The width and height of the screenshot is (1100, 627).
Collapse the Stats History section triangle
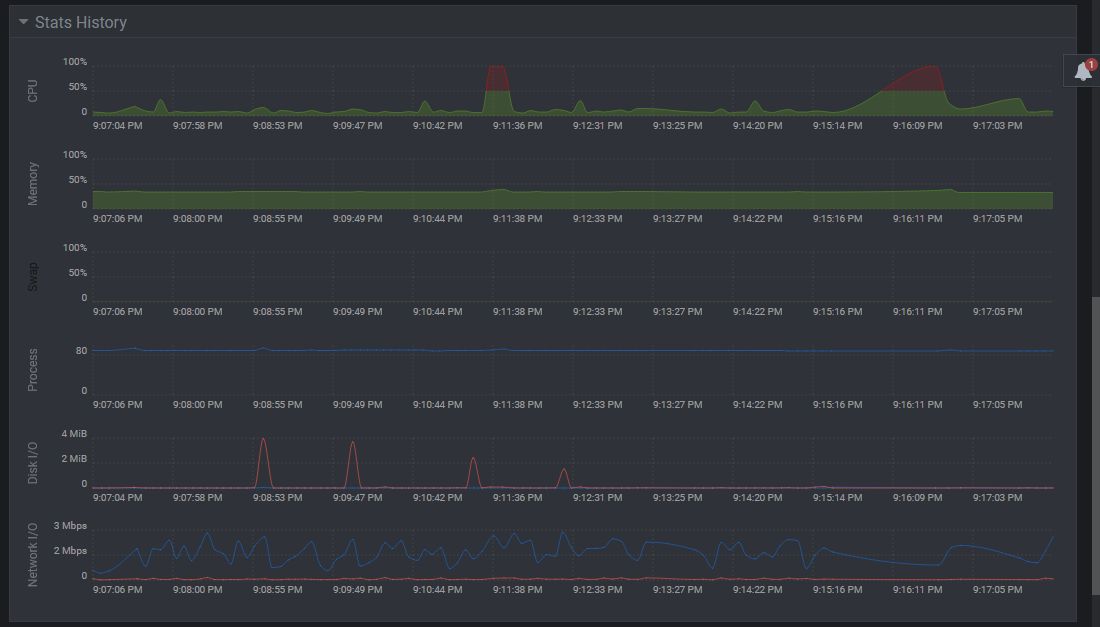coord(21,22)
